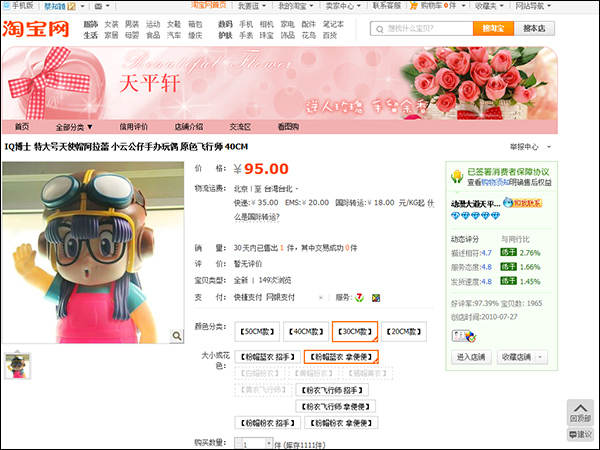Click the magnifier zoom icon on product image
Viewport: 600px width, 450px height.
coord(177,336)
